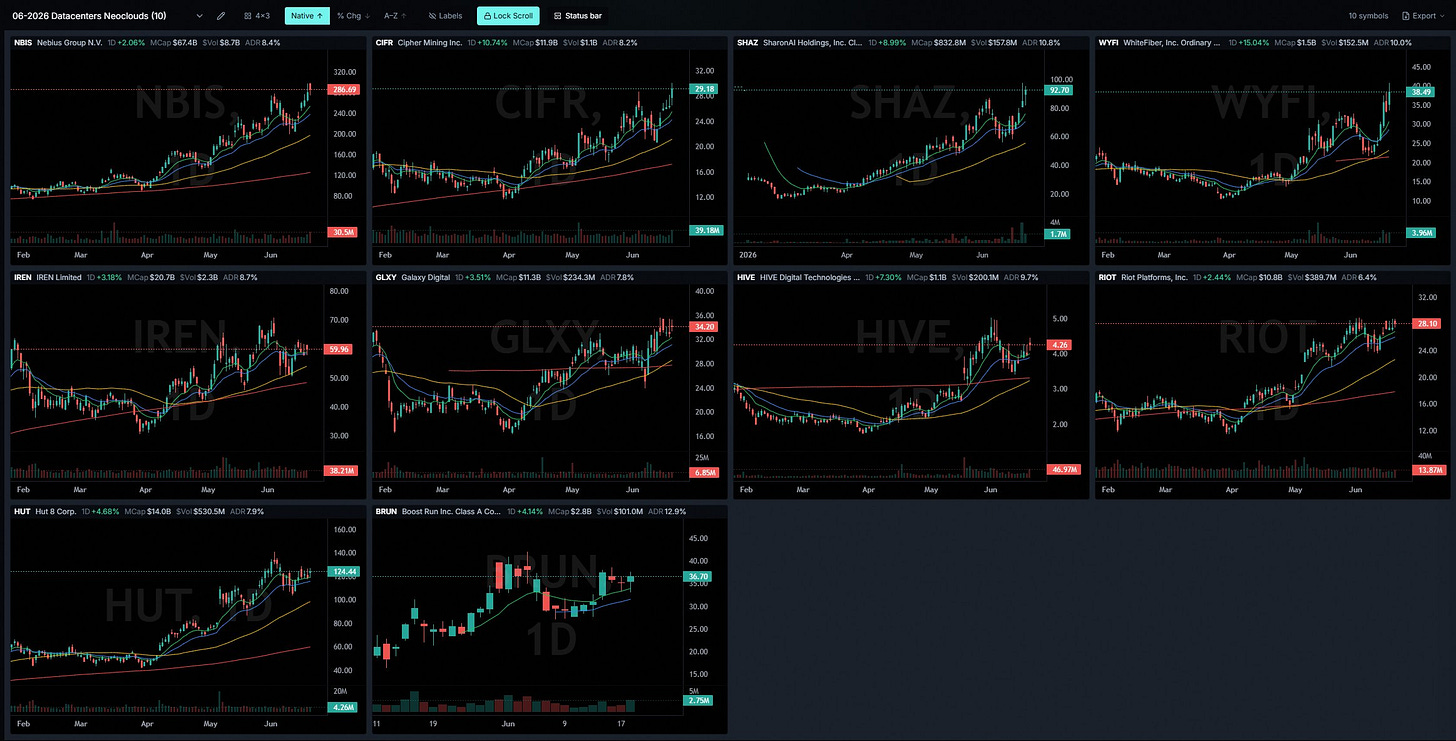
Task: Click the NBIS ticker symbol label
Action: click(22, 43)
